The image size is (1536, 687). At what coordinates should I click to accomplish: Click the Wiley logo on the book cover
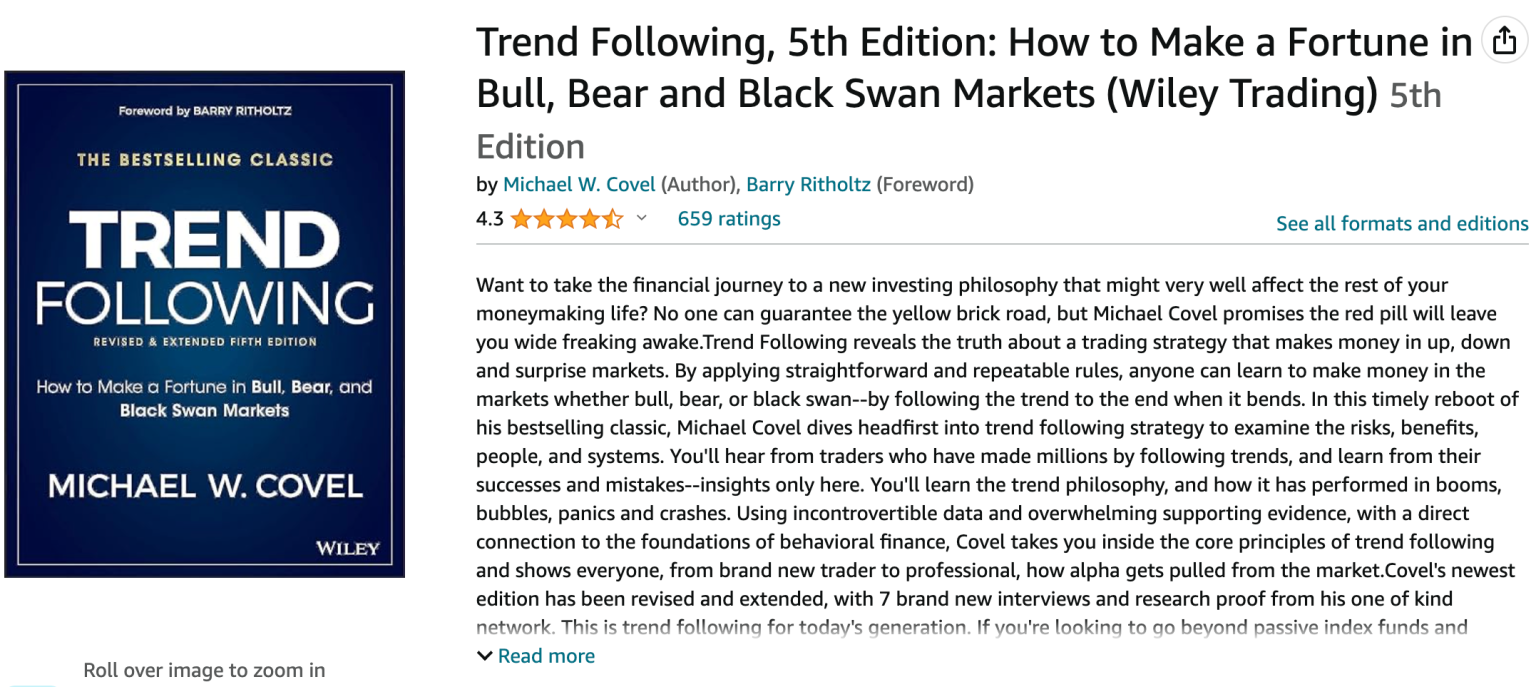pos(347,547)
